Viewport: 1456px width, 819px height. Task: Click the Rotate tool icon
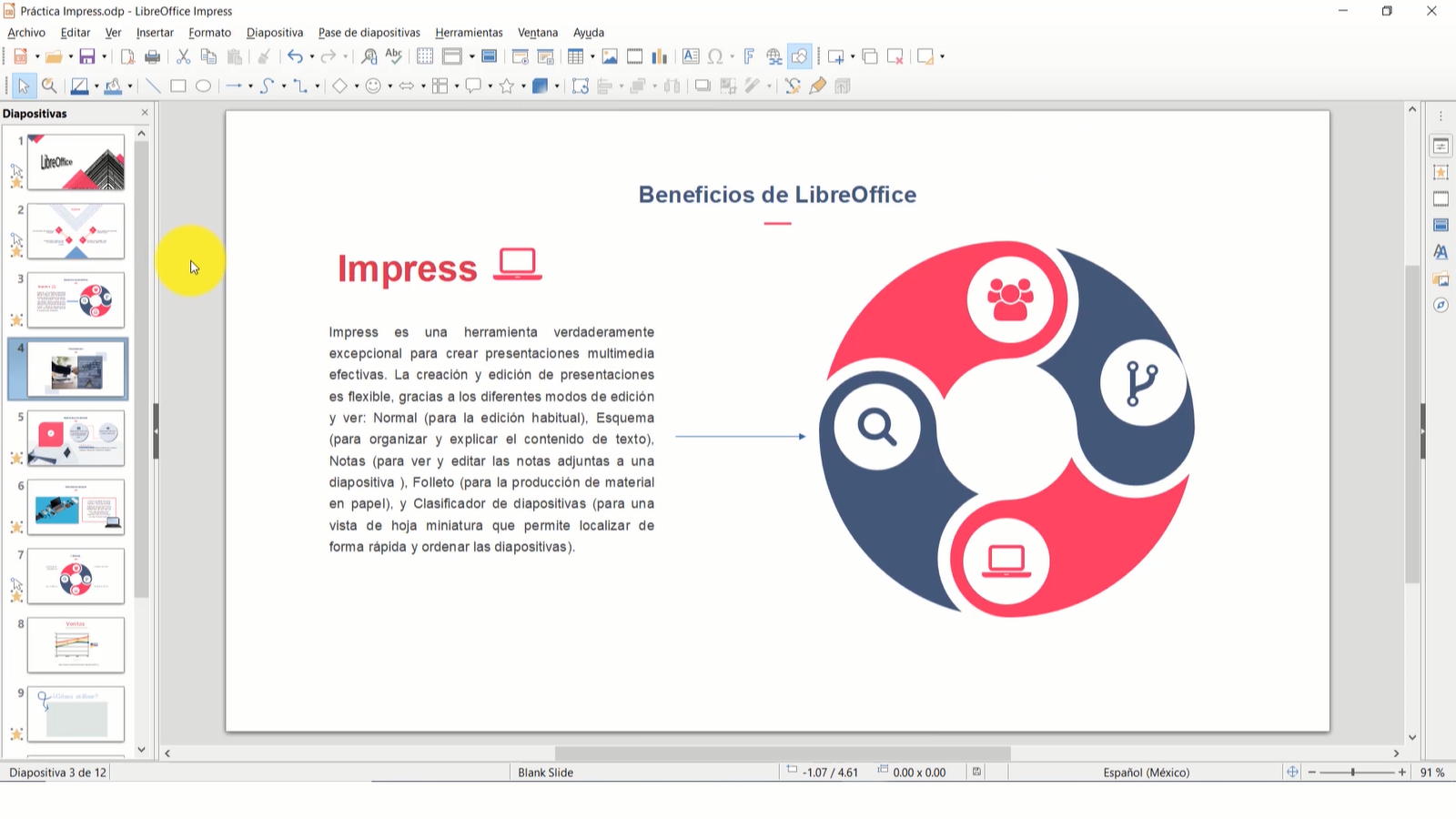[581, 86]
